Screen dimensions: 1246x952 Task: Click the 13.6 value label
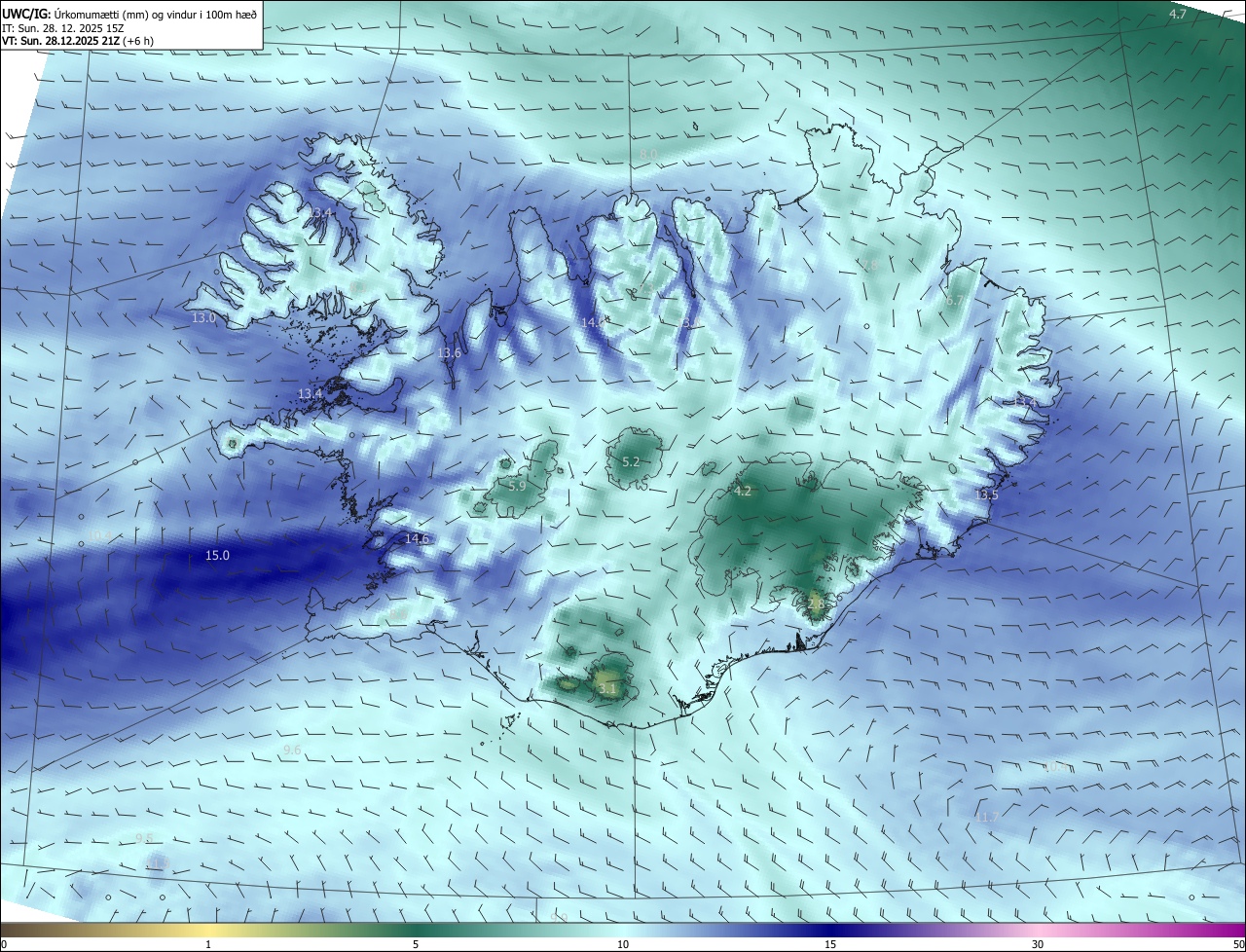point(449,353)
